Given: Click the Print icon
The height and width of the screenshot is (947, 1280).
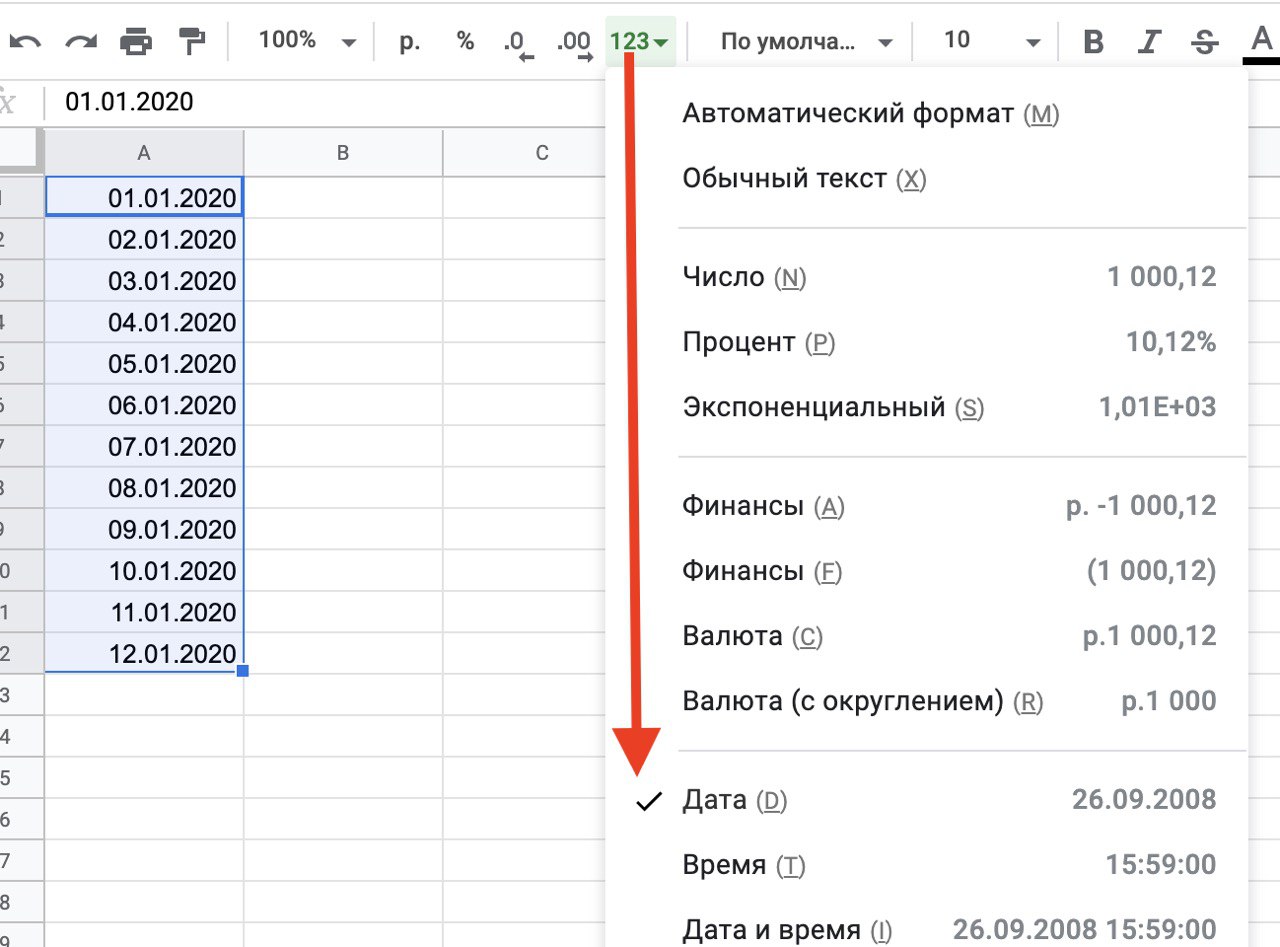Looking at the screenshot, I should pyautogui.click(x=136, y=41).
